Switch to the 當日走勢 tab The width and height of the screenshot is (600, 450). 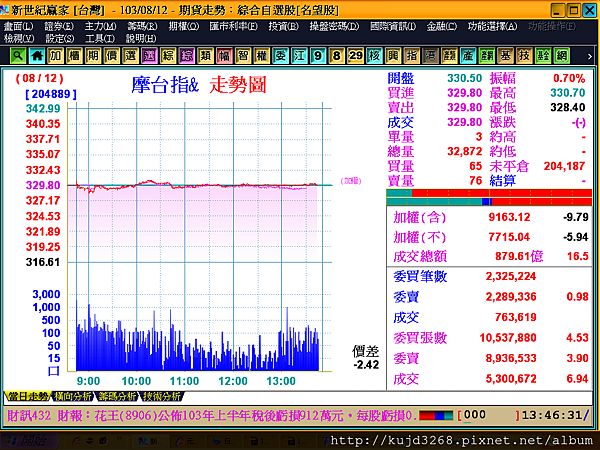click(27, 396)
